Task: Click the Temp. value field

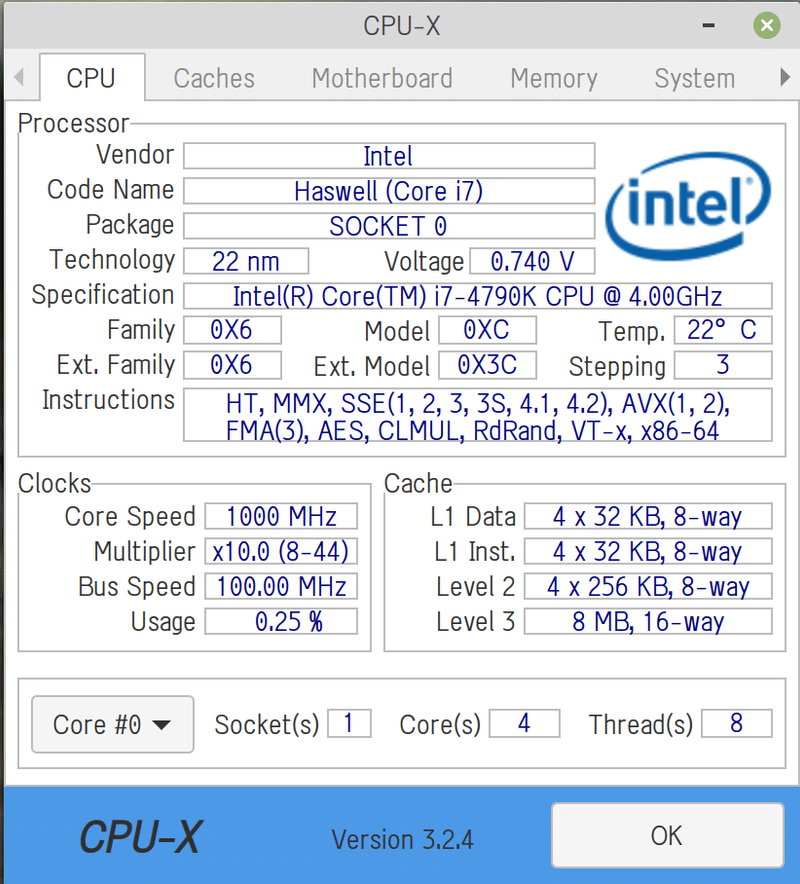Action: tap(723, 330)
